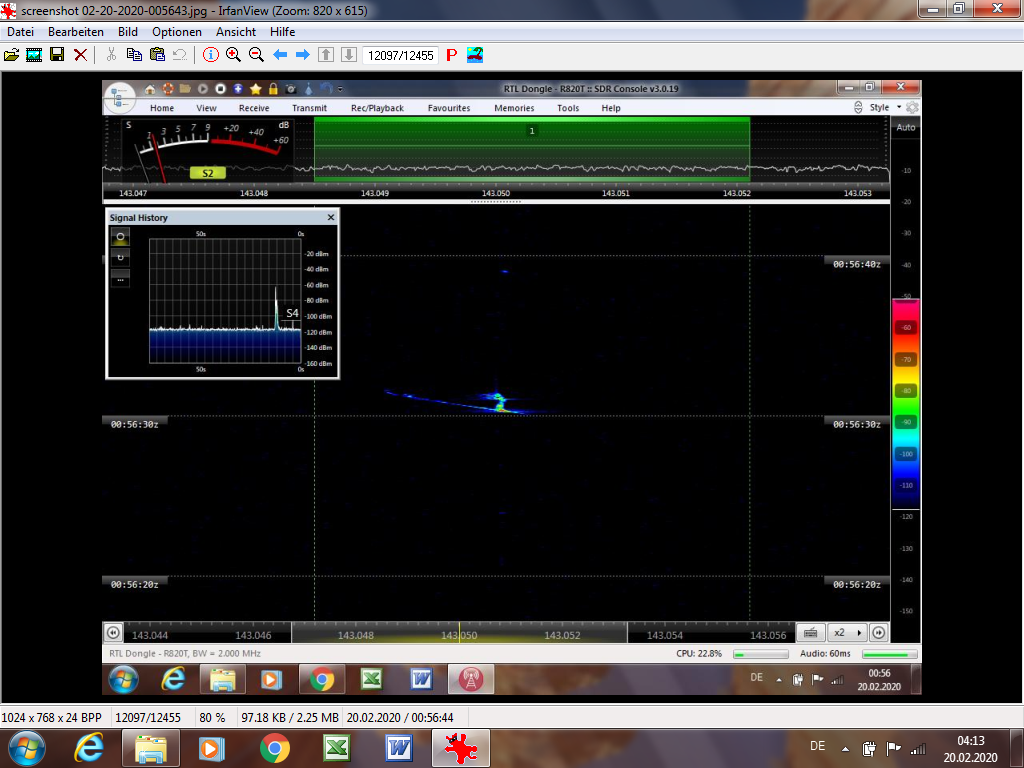
Task: Click the lifebuoy help icon in SDR Console
Action: pyautogui.click(x=168, y=89)
